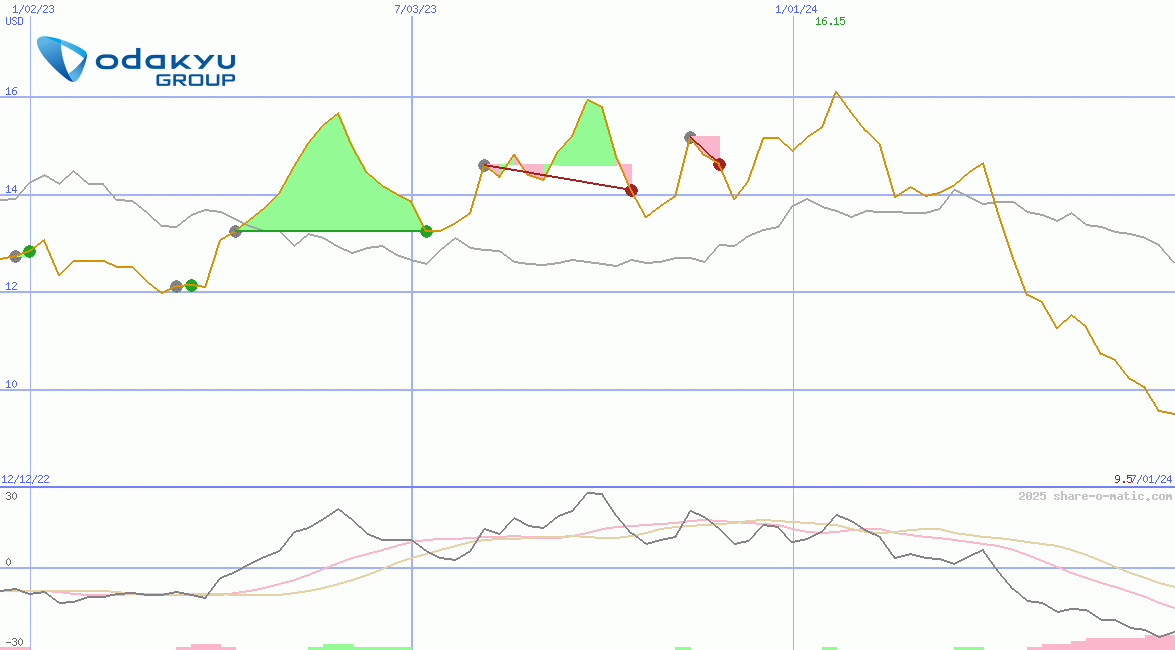1175x650 pixels.
Task: Click gray marker starting the long dark-red line
Action: pyautogui.click(x=484, y=165)
